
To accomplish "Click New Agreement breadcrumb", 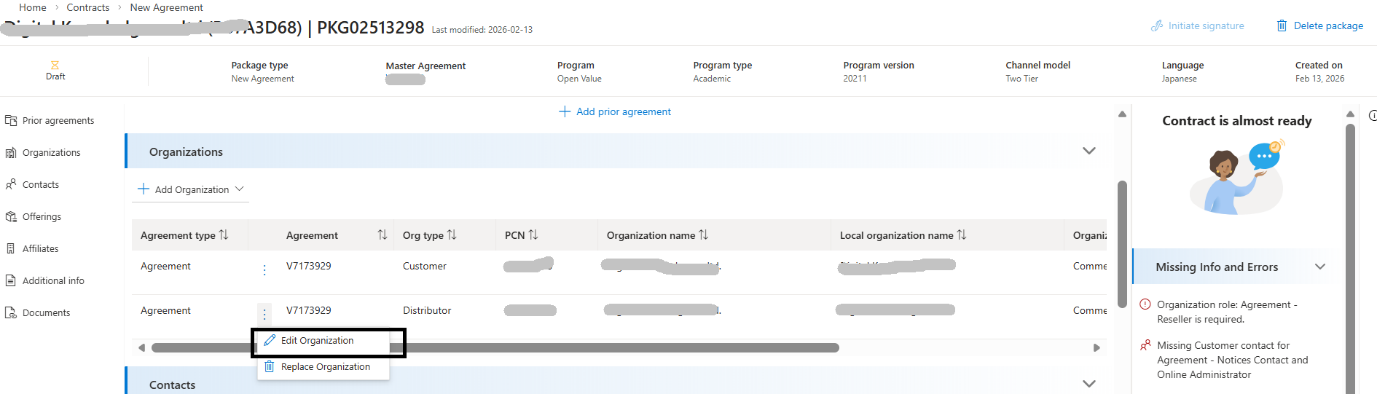I will (166, 7).
